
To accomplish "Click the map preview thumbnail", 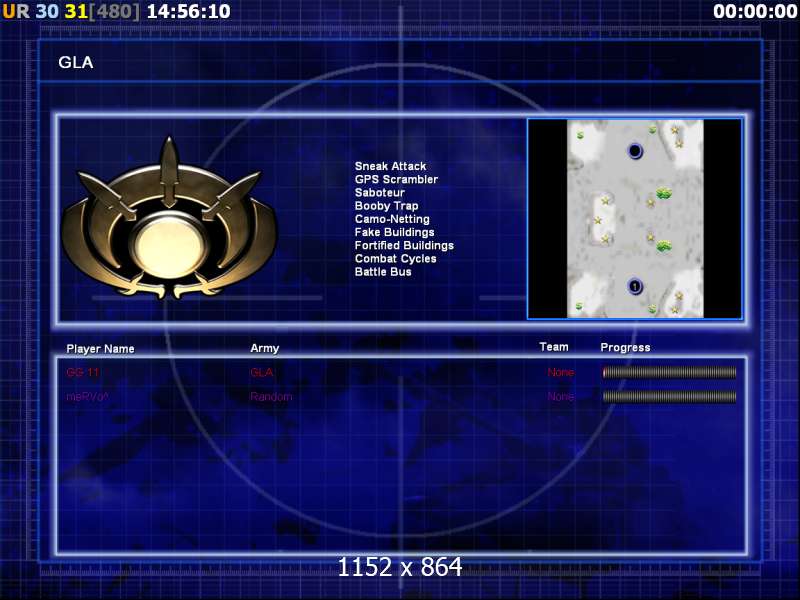I will 635,219.
